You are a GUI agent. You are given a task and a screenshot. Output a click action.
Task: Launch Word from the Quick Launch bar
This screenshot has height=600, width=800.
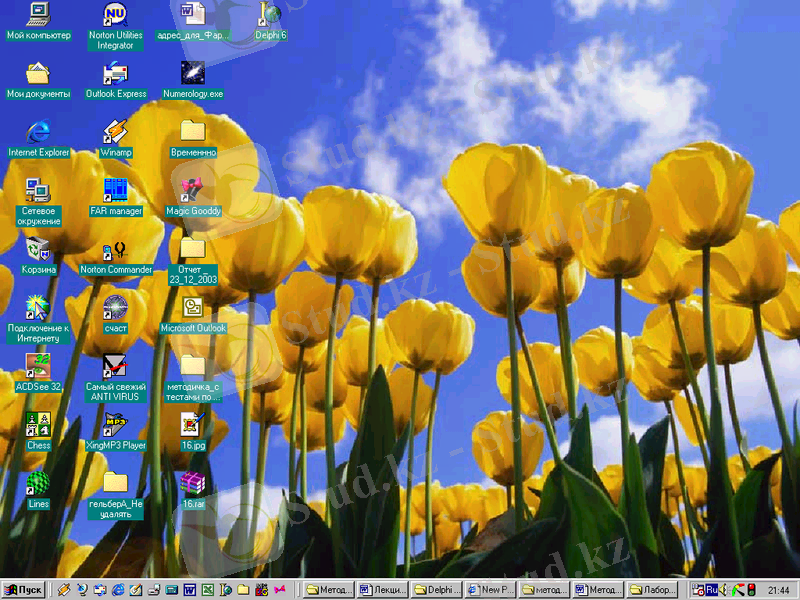click(x=189, y=590)
